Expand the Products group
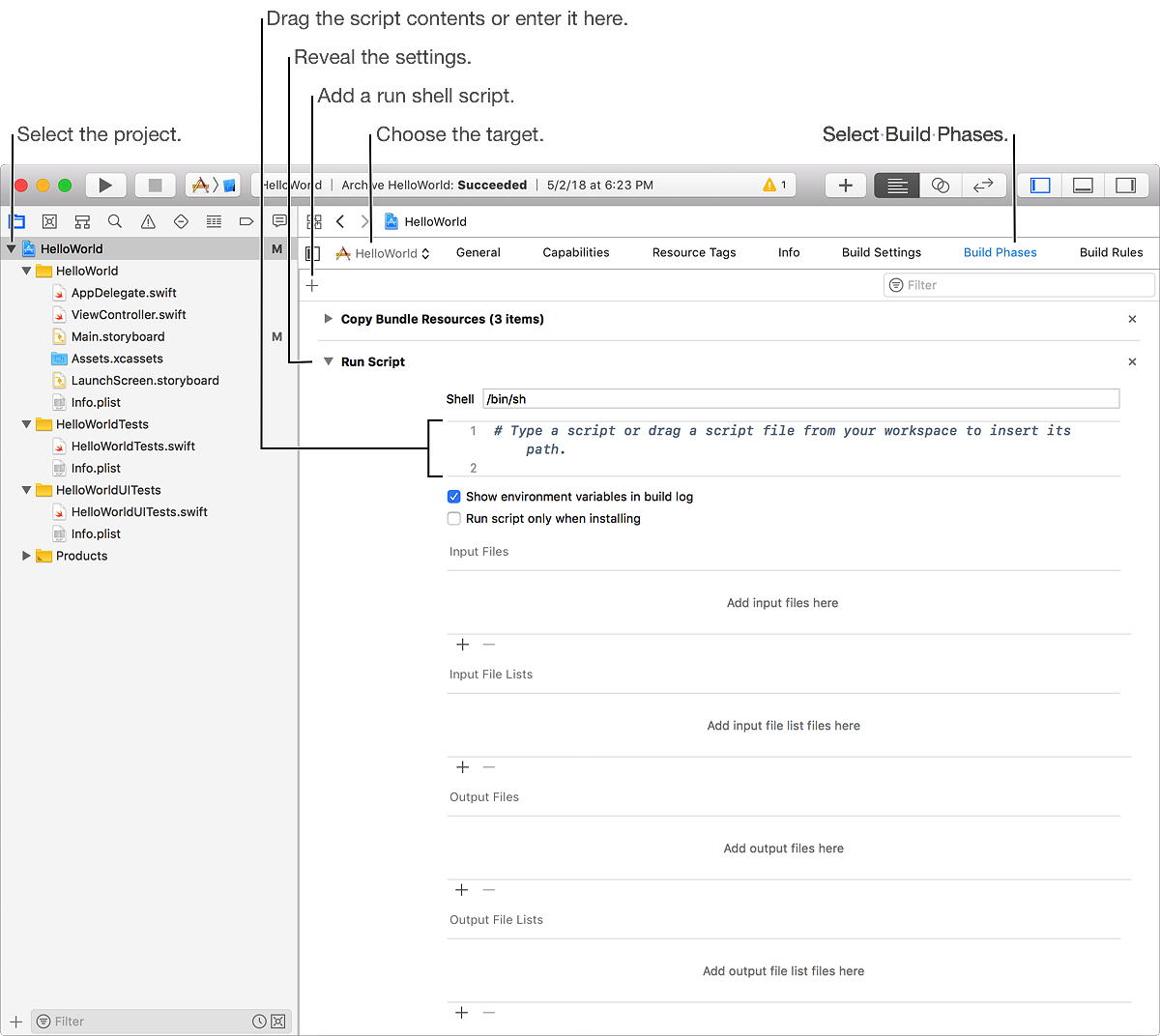The width and height of the screenshot is (1160, 1036). pyautogui.click(x=26, y=556)
